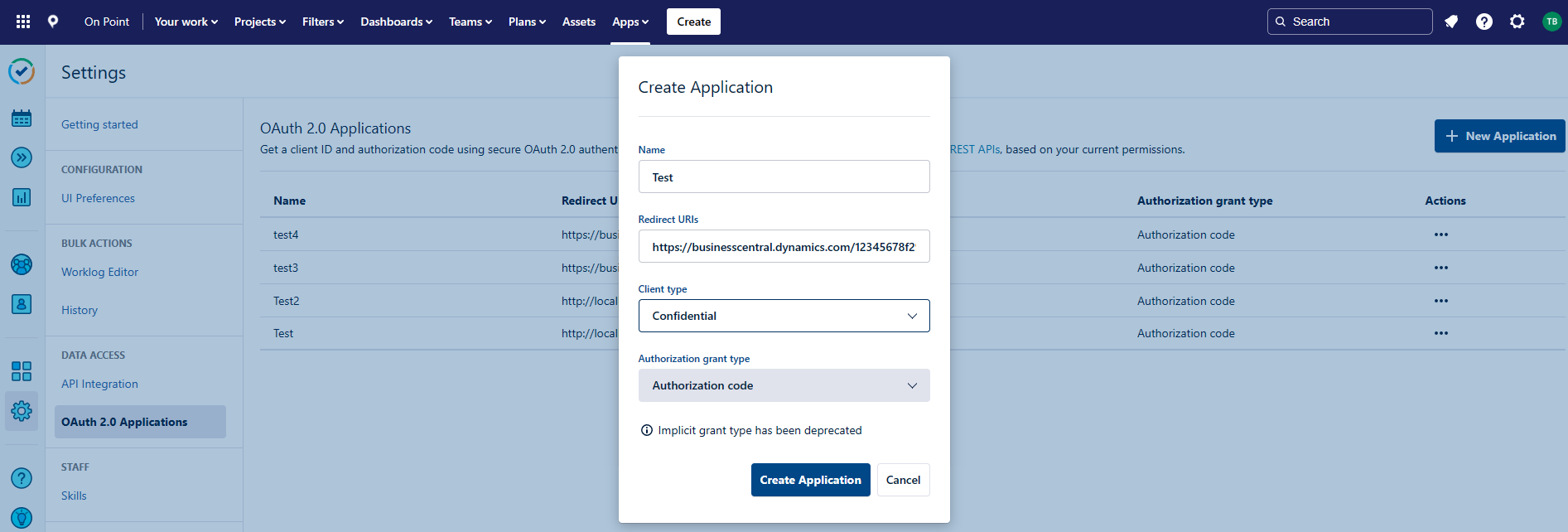Click the notifications icon in top bar
Viewport: 1568px width, 532px height.
pyautogui.click(x=1451, y=22)
